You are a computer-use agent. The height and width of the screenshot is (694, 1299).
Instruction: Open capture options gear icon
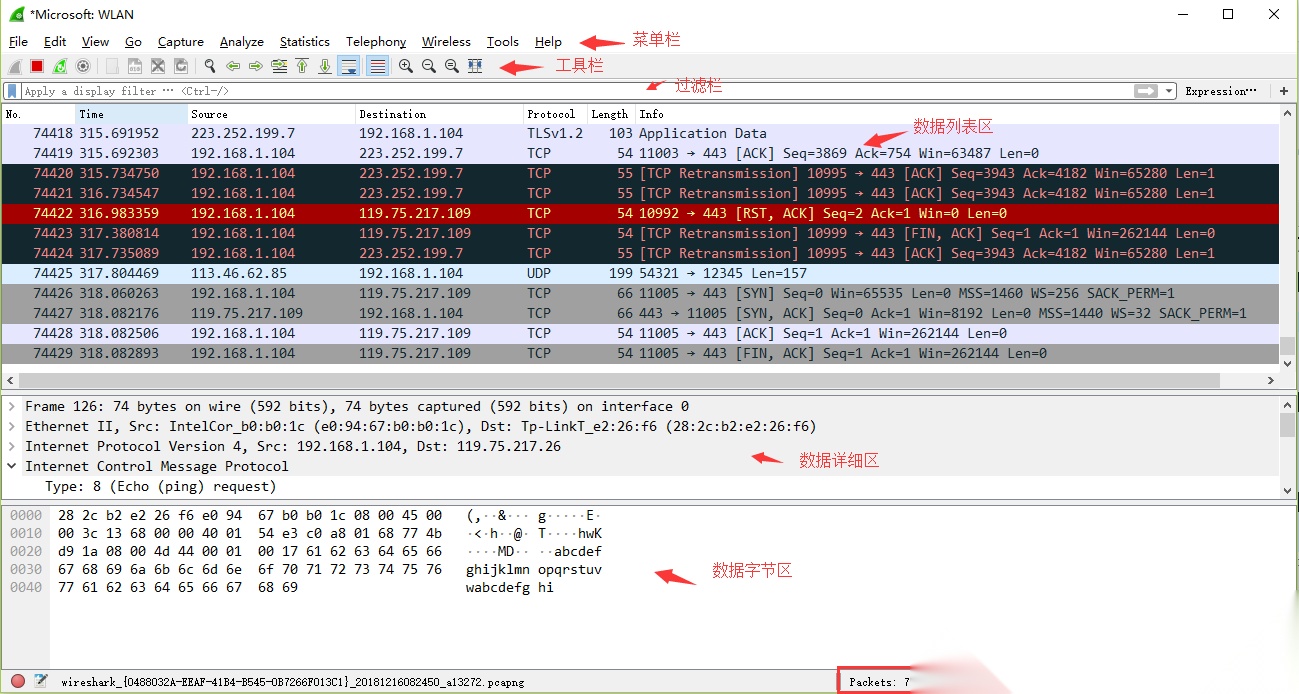(x=83, y=66)
